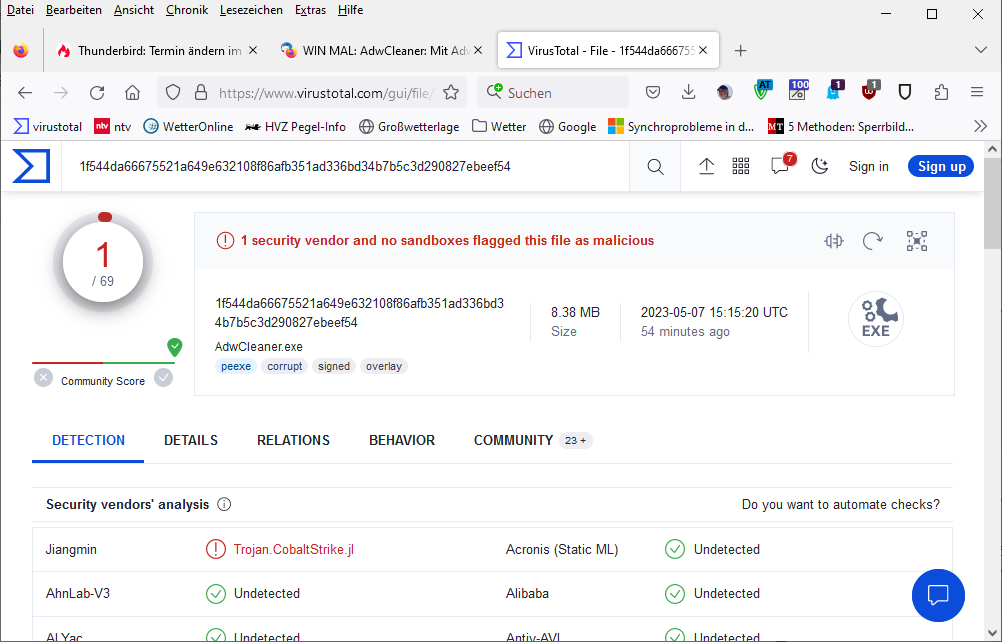Click the VirusTotal hash search field
The width and height of the screenshot is (1002, 642).
345,167
